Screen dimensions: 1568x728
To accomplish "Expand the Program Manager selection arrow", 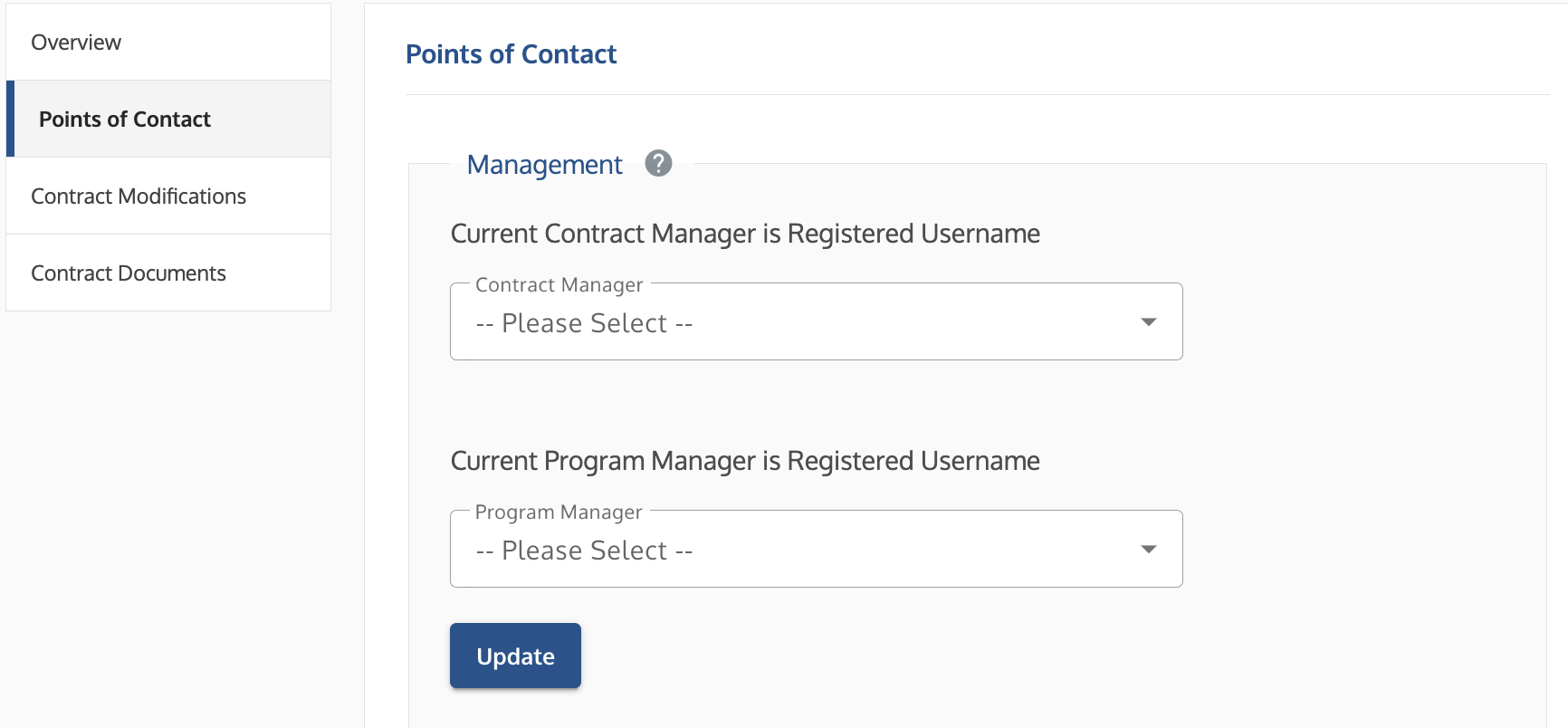I will 1147,549.
